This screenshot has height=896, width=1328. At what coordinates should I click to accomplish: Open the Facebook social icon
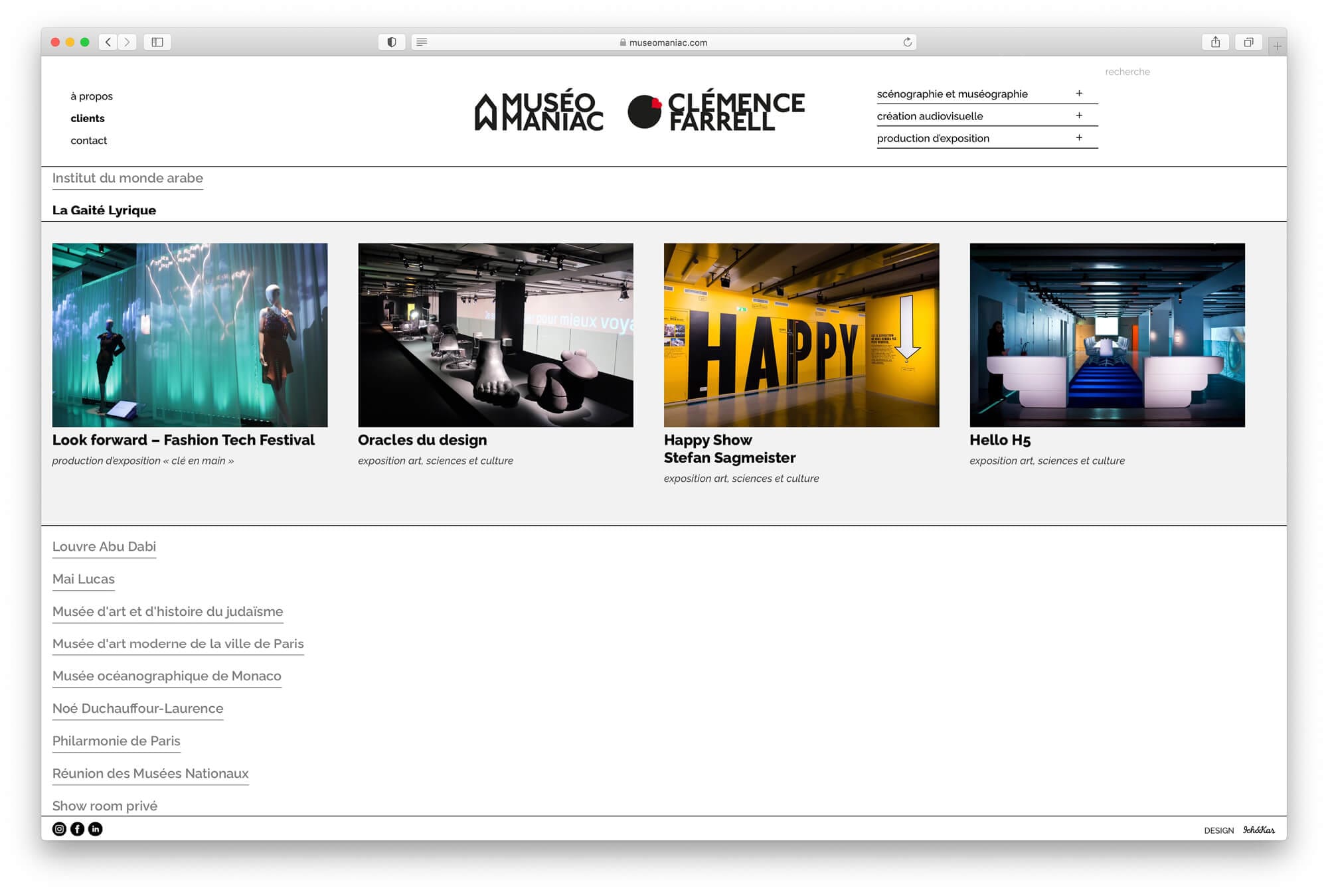pyautogui.click(x=77, y=829)
